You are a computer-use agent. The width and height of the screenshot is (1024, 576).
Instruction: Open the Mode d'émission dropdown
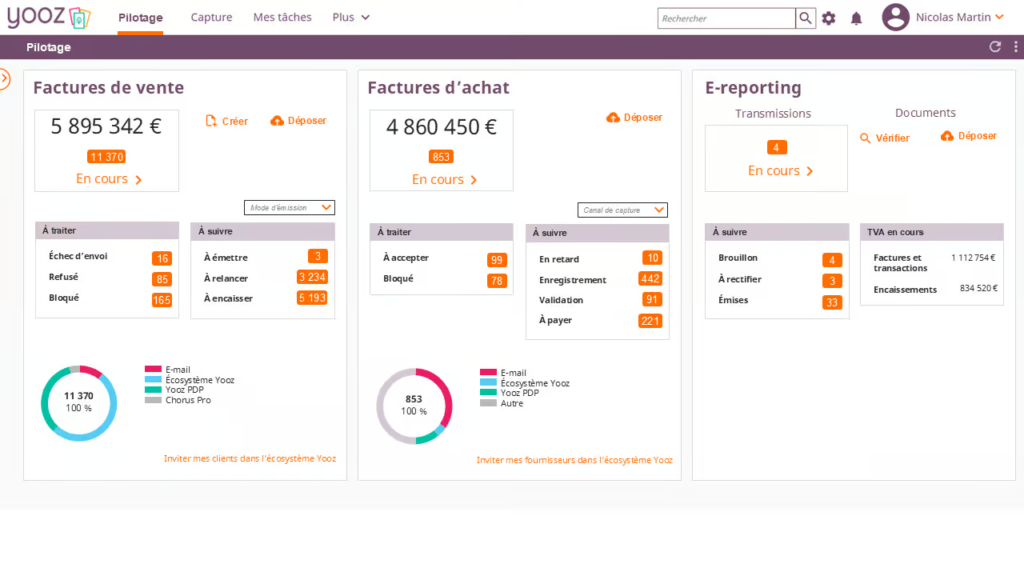click(x=289, y=208)
